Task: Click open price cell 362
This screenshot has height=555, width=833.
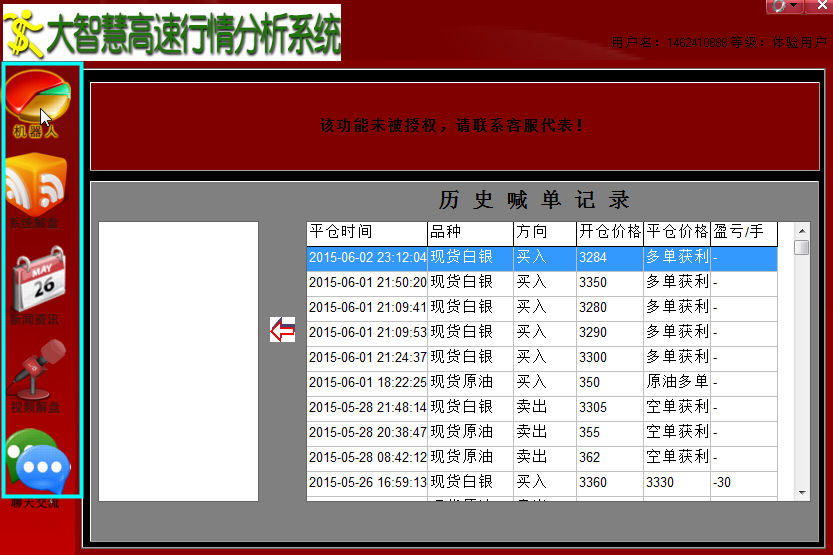Action: pos(610,458)
